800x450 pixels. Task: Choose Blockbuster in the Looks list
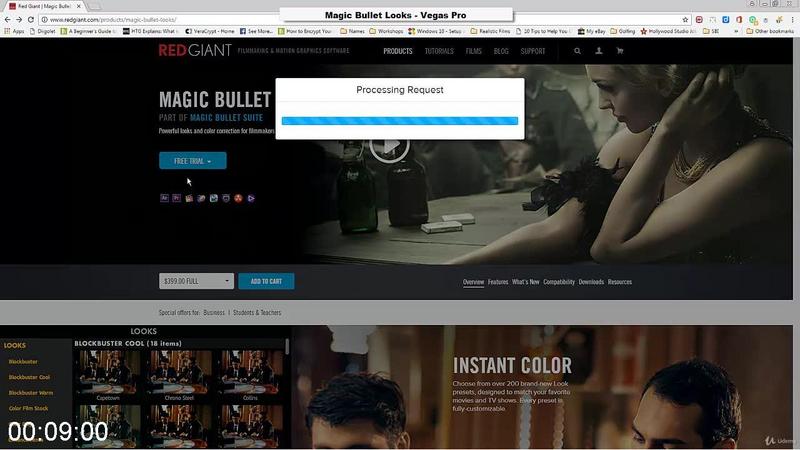tap(23, 361)
